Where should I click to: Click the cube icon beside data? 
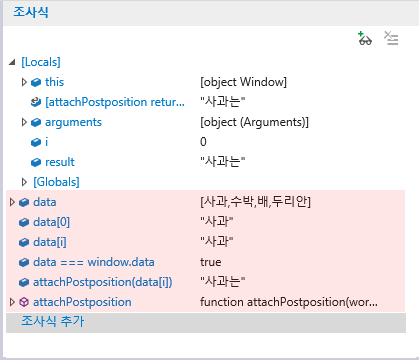[24, 202]
